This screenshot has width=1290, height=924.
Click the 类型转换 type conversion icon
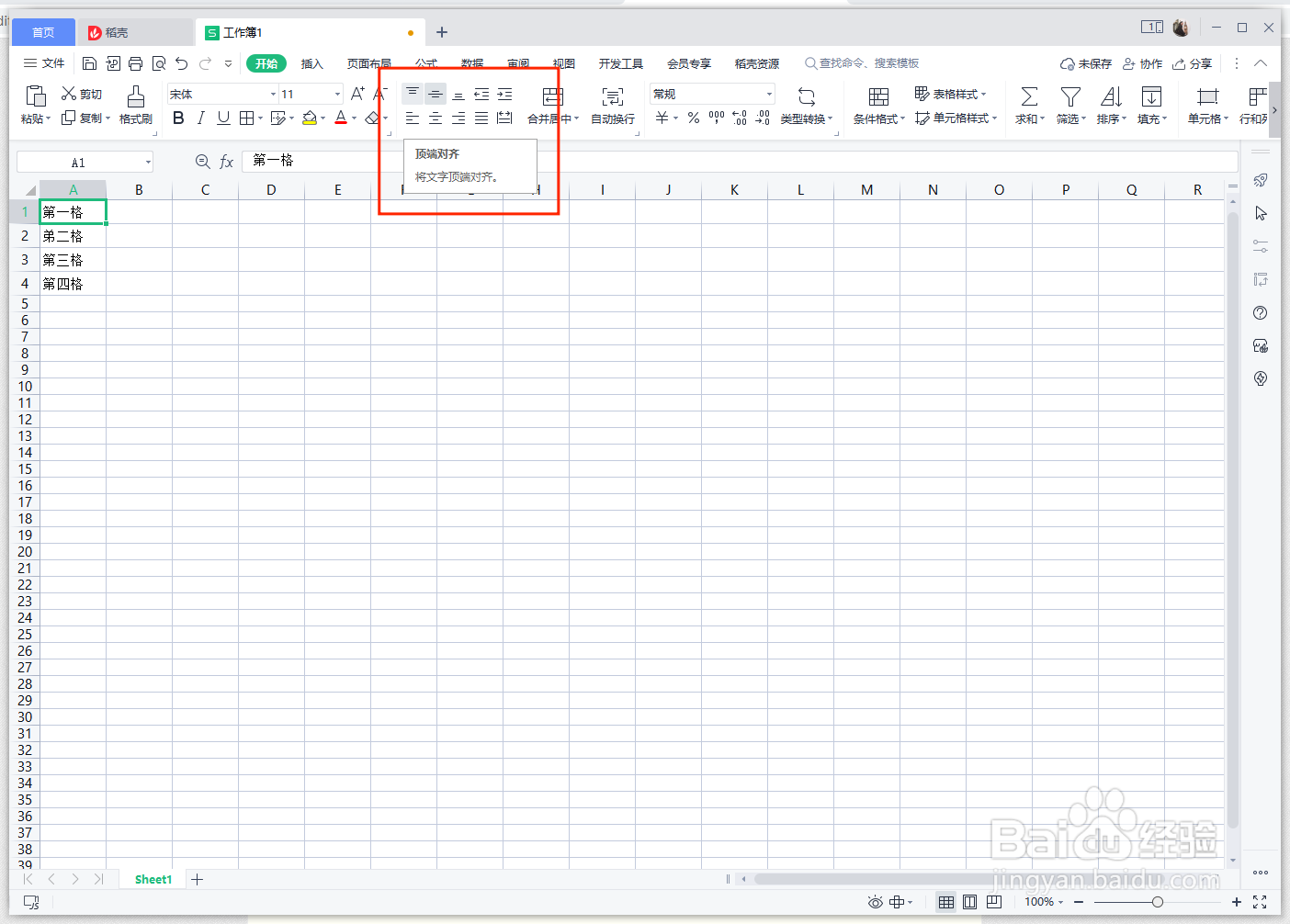(806, 96)
